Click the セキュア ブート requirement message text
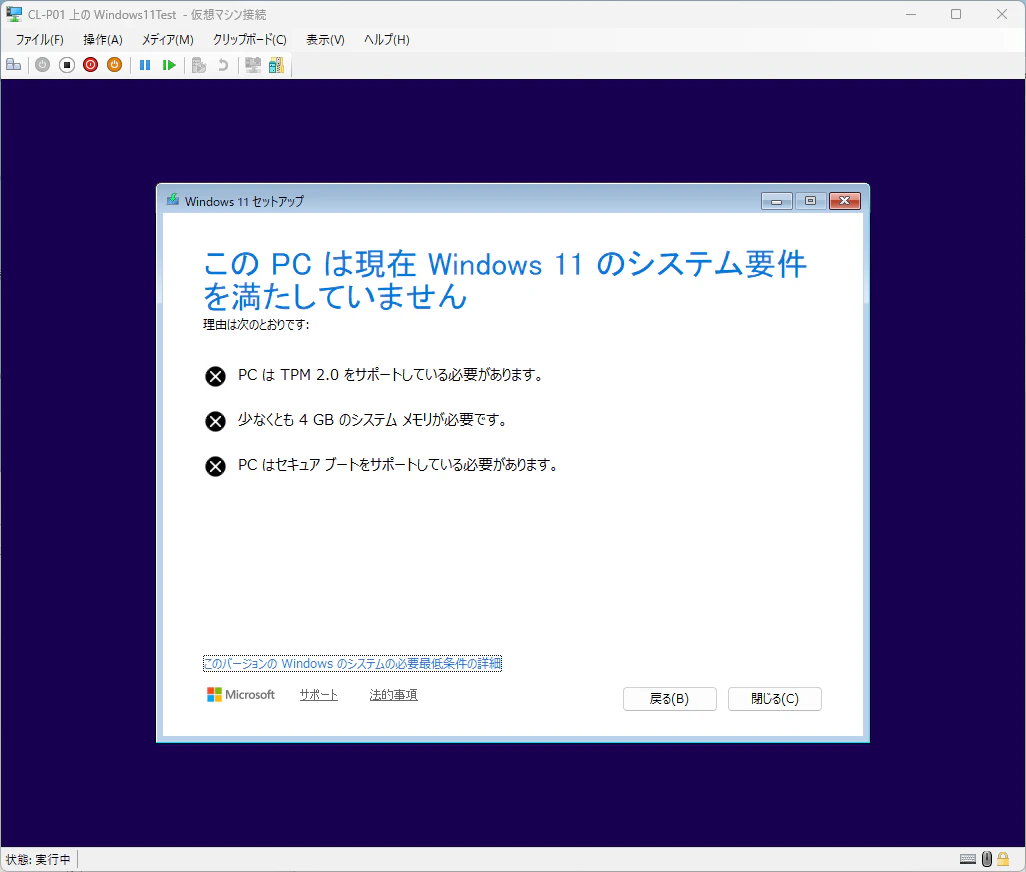 tap(398, 465)
